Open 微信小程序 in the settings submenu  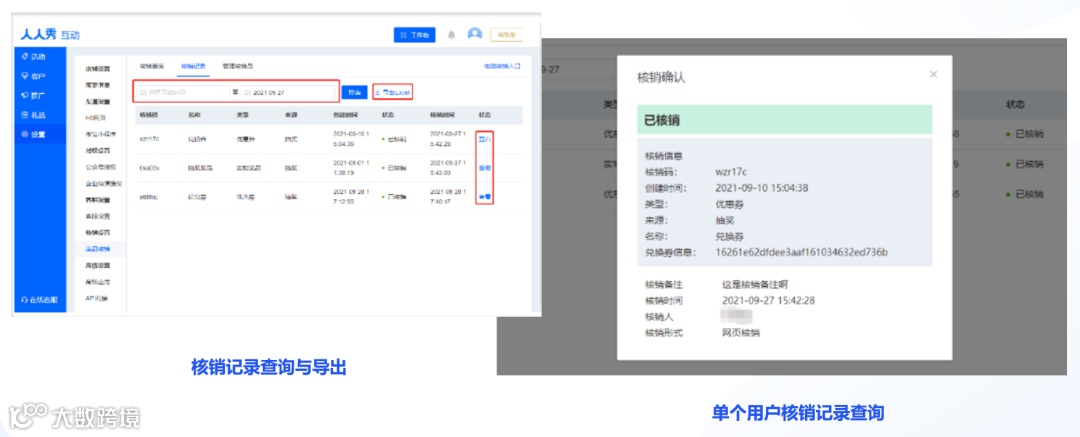coord(101,134)
